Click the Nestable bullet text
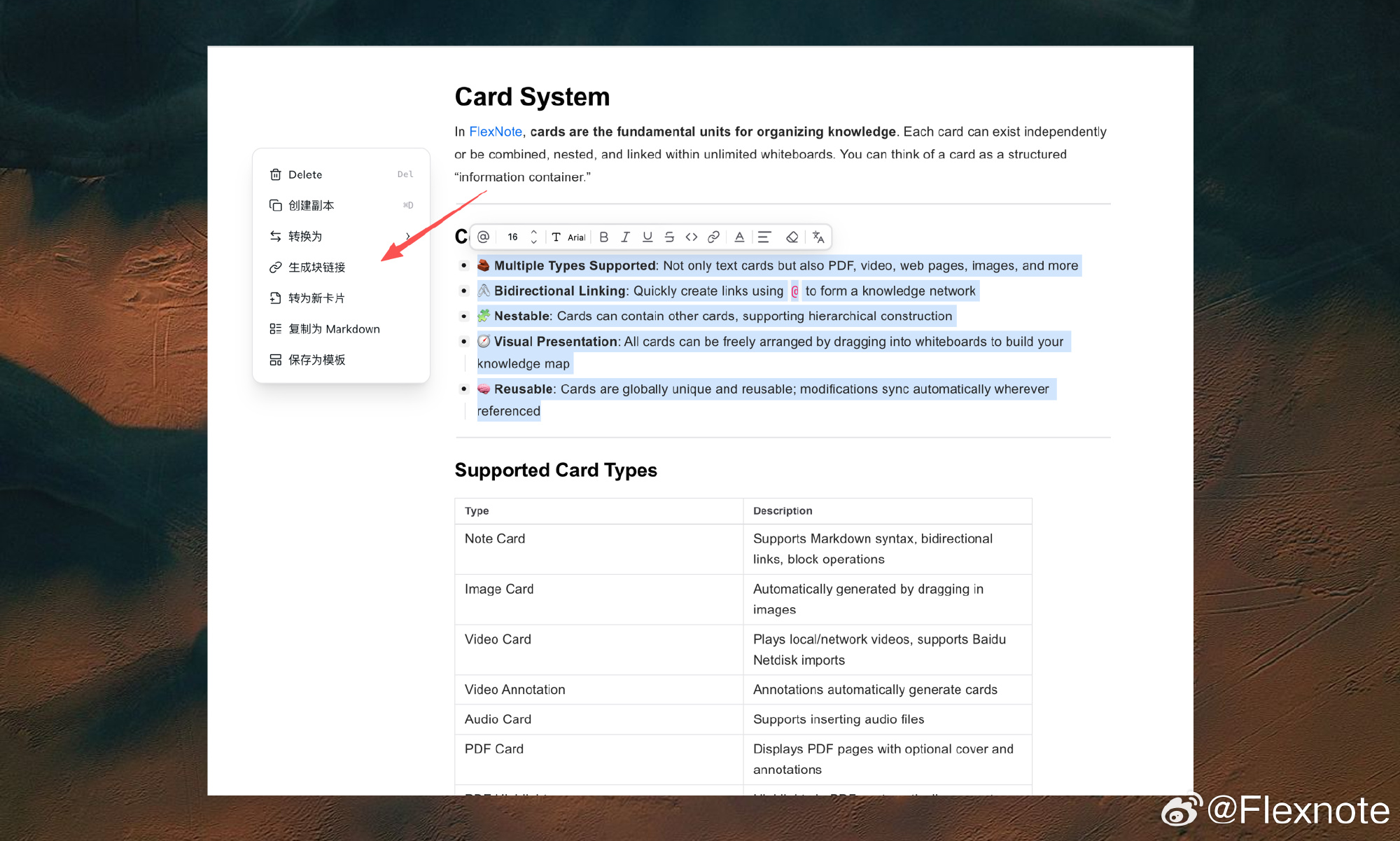 tap(715, 316)
